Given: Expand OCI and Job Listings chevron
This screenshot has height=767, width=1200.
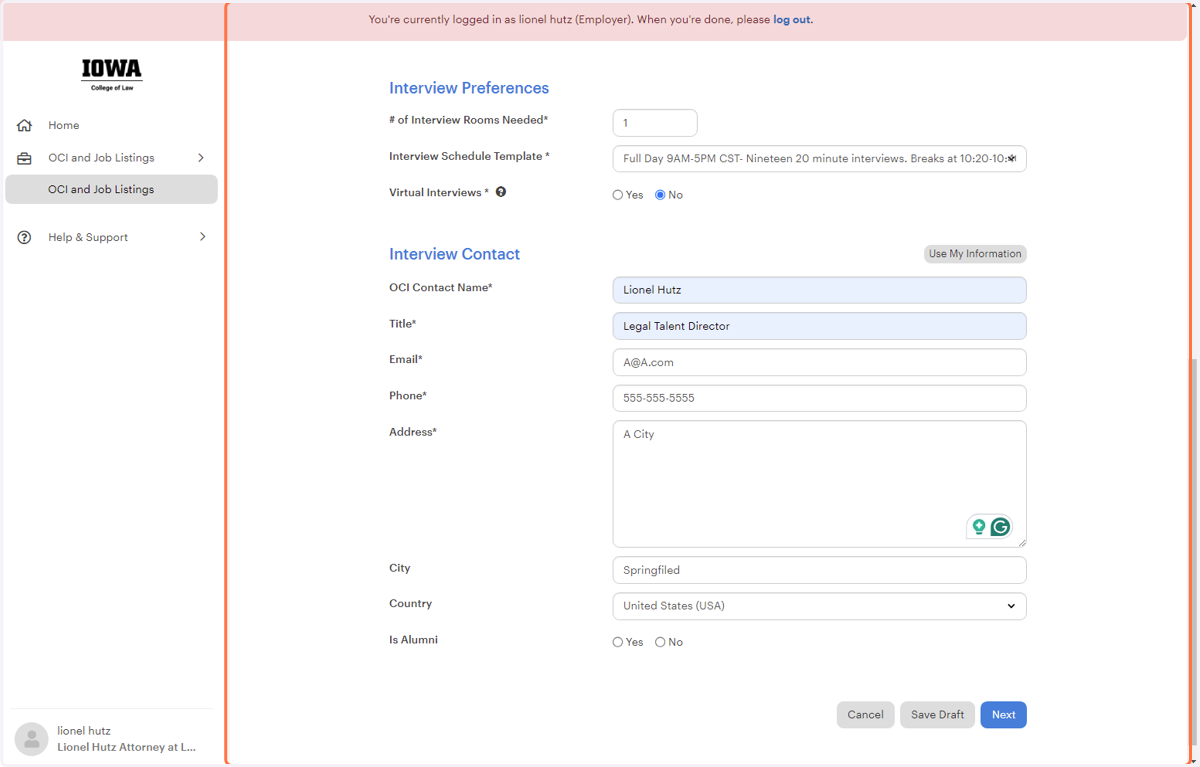Looking at the screenshot, I should coord(201,158).
